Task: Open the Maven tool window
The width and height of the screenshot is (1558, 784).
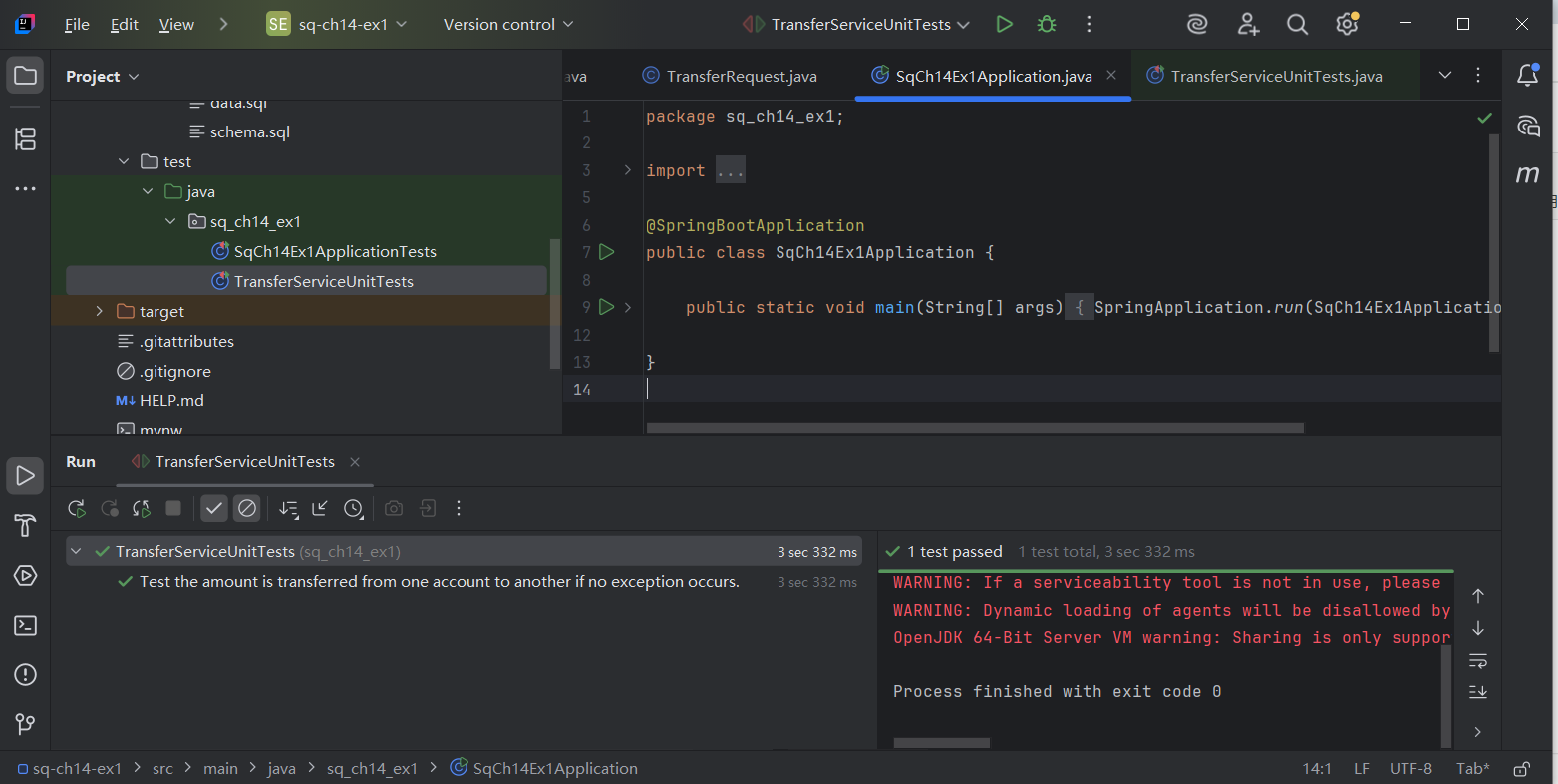Action: [x=1527, y=174]
